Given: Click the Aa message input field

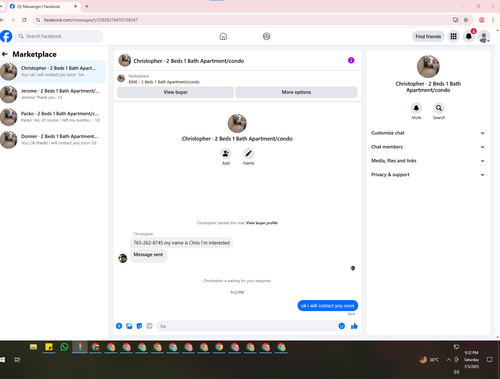Looking at the screenshot, I should tap(252, 326).
